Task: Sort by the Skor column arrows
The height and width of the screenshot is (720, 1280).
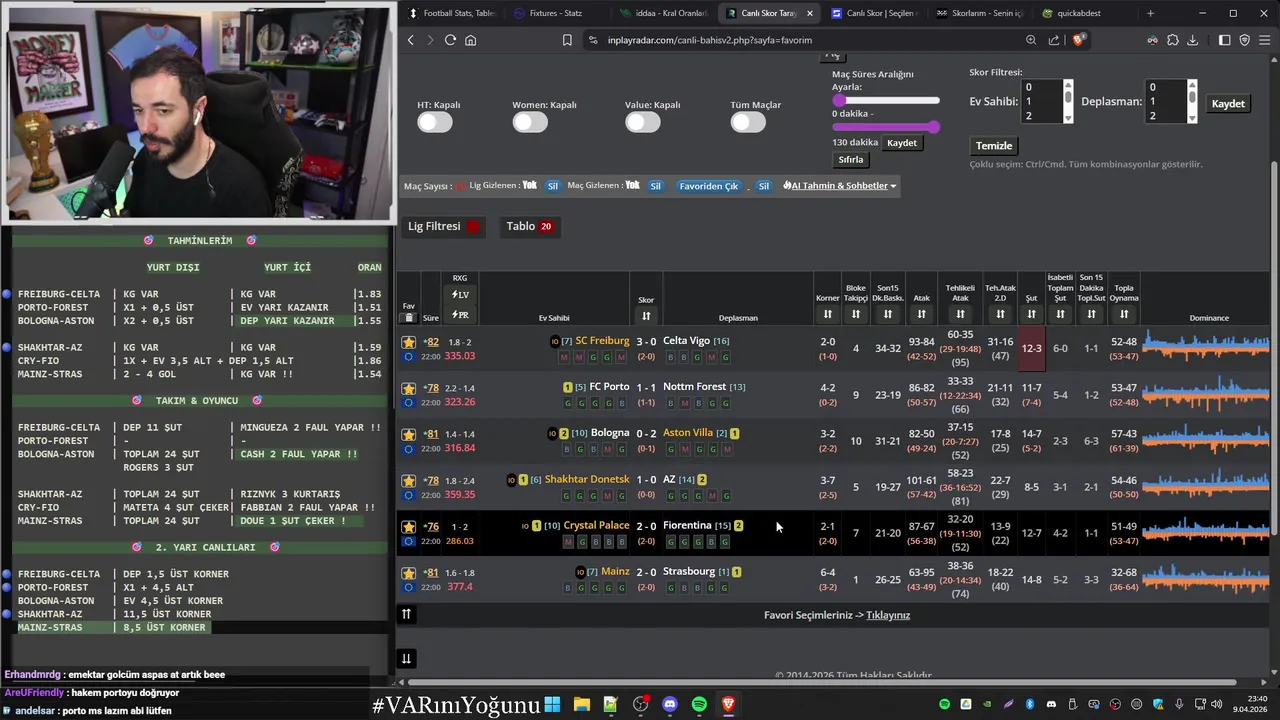Action: coord(646,316)
